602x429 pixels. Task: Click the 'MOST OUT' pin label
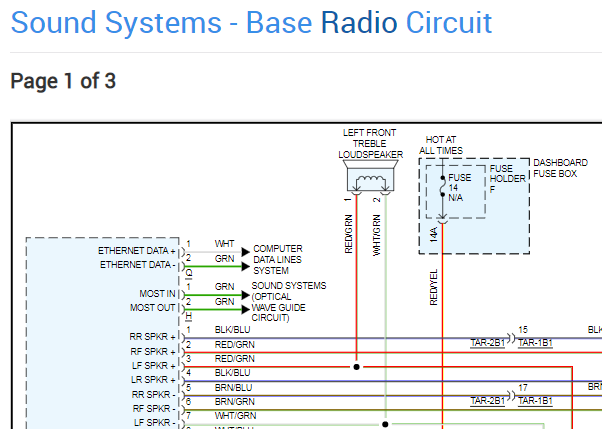click(x=152, y=308)
